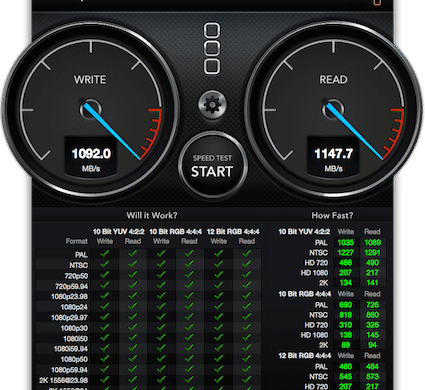Open the settings gear button
This screenshot has height=390, width=425.
point(212,105)
